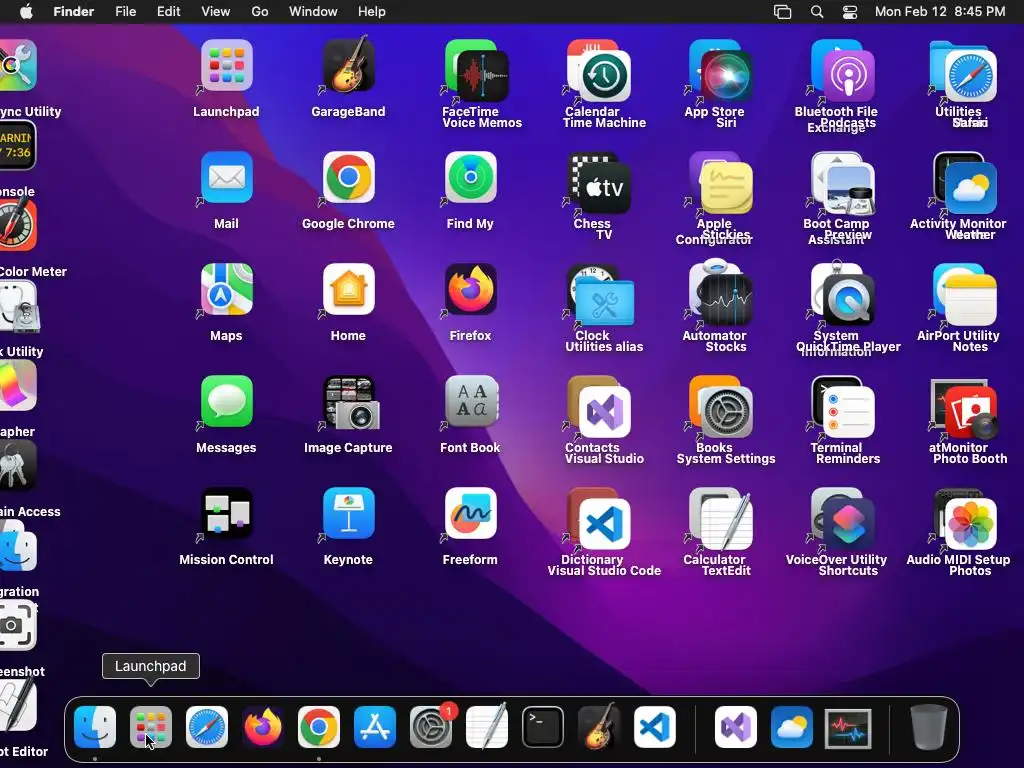Image resolution: width=1024 pixels, height=768 pixels.
Task: Open purple Visual Studio in the Dock
Action: click(736, 728)
